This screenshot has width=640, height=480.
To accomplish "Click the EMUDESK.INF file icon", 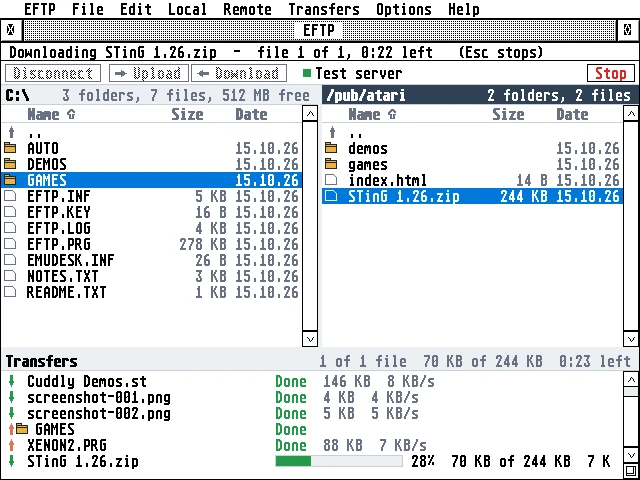I will coord(10,260).
